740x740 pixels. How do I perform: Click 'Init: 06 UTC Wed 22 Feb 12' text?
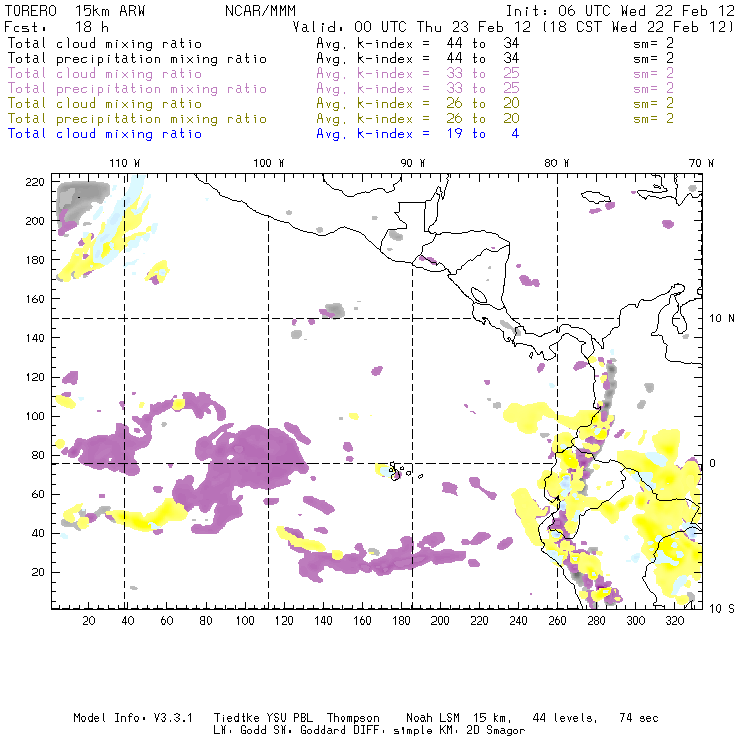(620, 11)
